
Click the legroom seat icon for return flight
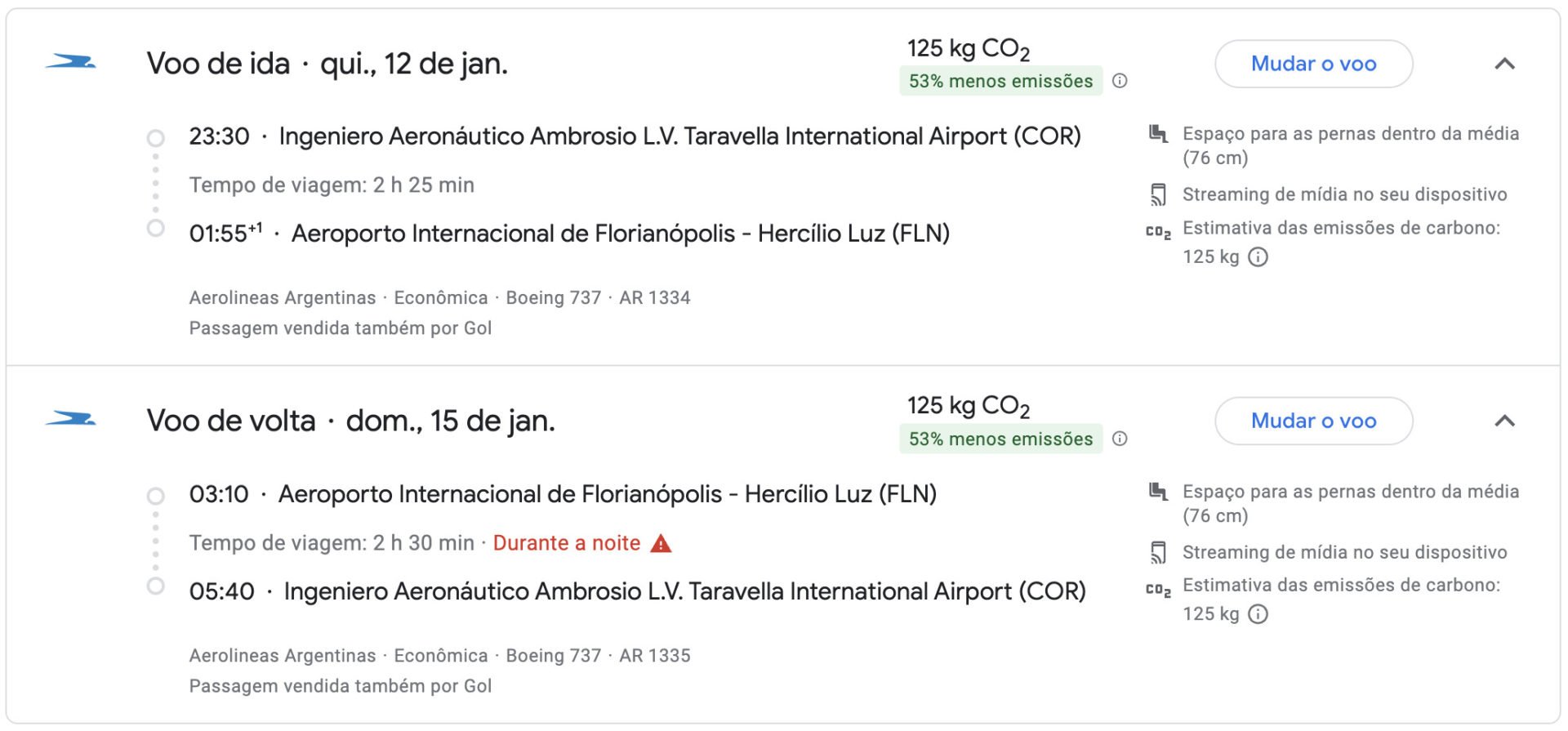[1158, 492]
